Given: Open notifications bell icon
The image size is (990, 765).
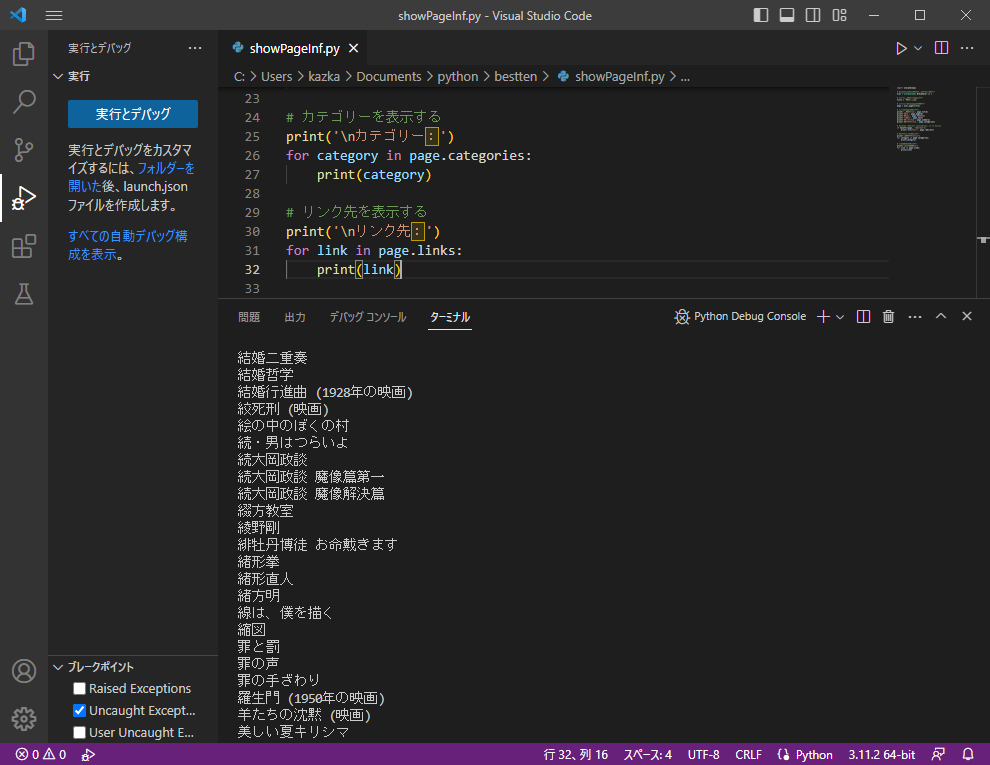Looking at the screenshot, I should [967, 754].
